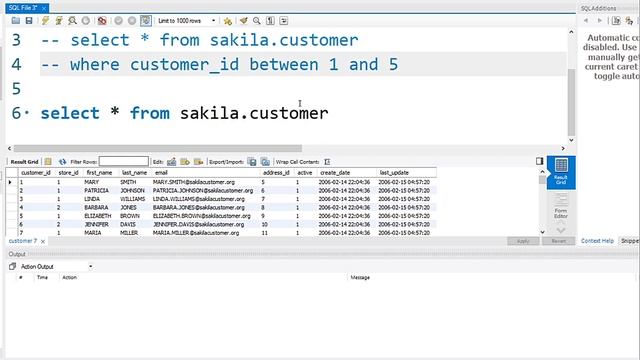640x360 pixels.
Task: Toggle automatic context help icon
Action: pyautogui.click(x=616, y=20)
